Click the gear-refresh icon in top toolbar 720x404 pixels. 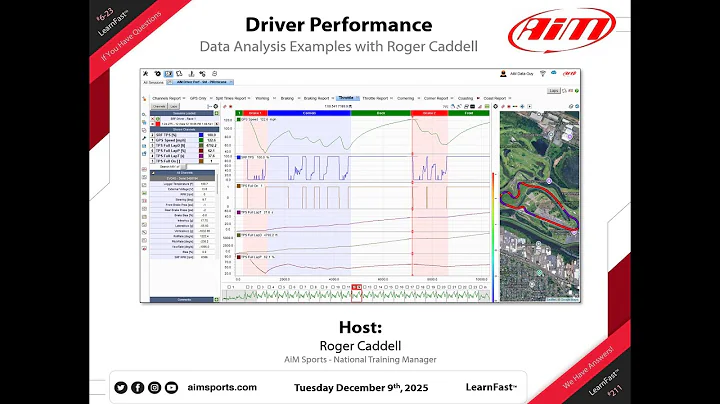158,73
